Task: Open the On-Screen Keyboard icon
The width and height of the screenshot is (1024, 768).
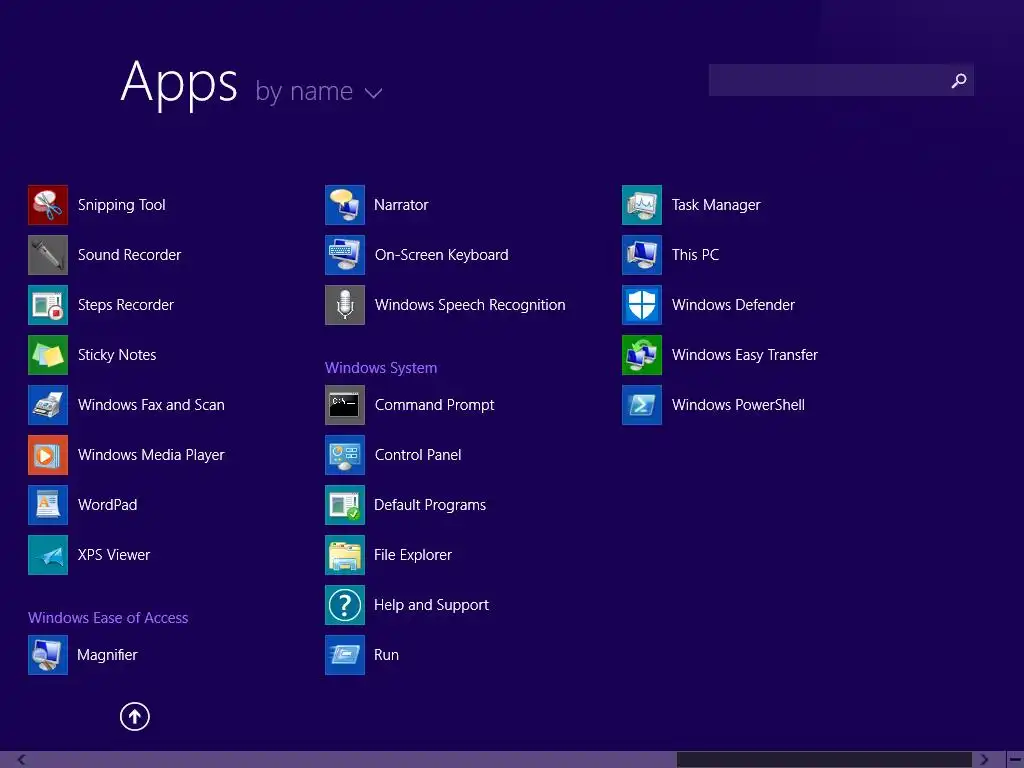Action: (x=345, y=255)
